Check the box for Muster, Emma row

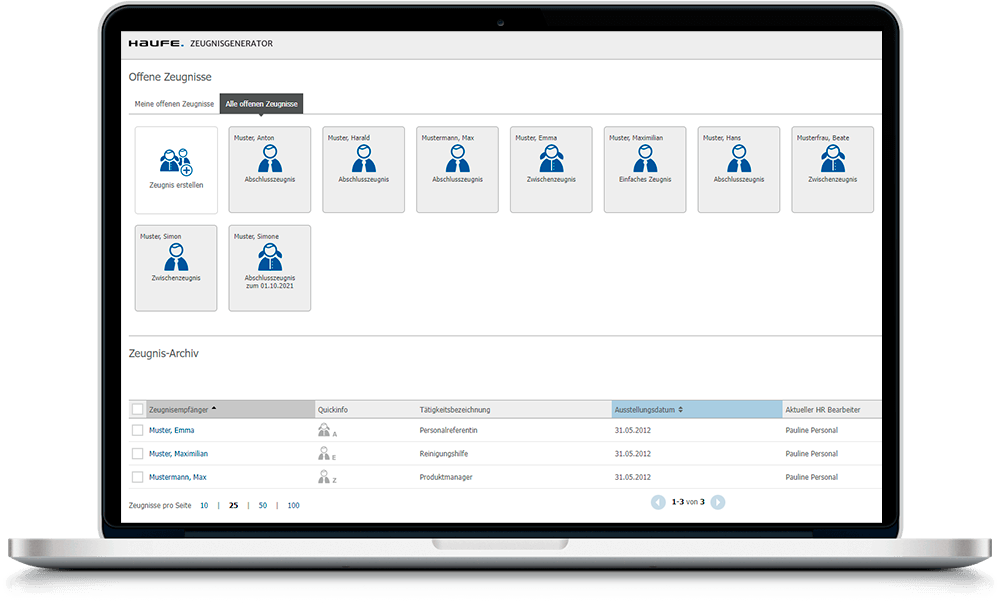pyautogui.click(x=137, y=431)
